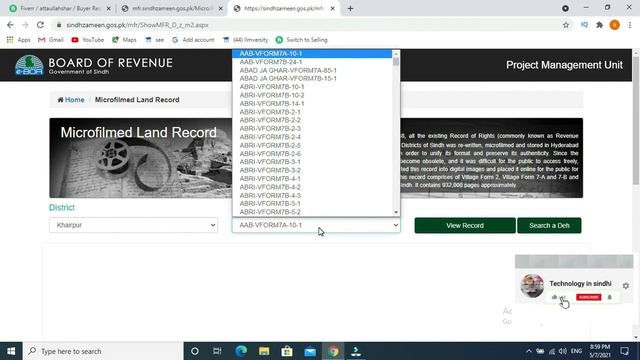This screenshot has height=360, width=640.
Task: Click the Search a Deh button
Action: tap(549, 225)
